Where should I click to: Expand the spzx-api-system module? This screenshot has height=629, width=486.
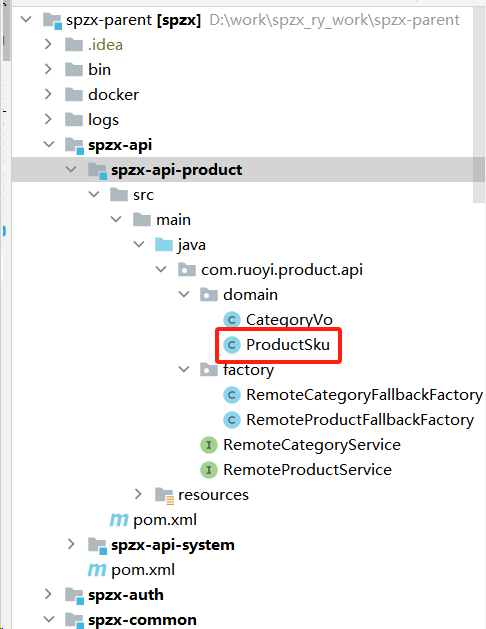pyautogui.click(x=71, y=544)
